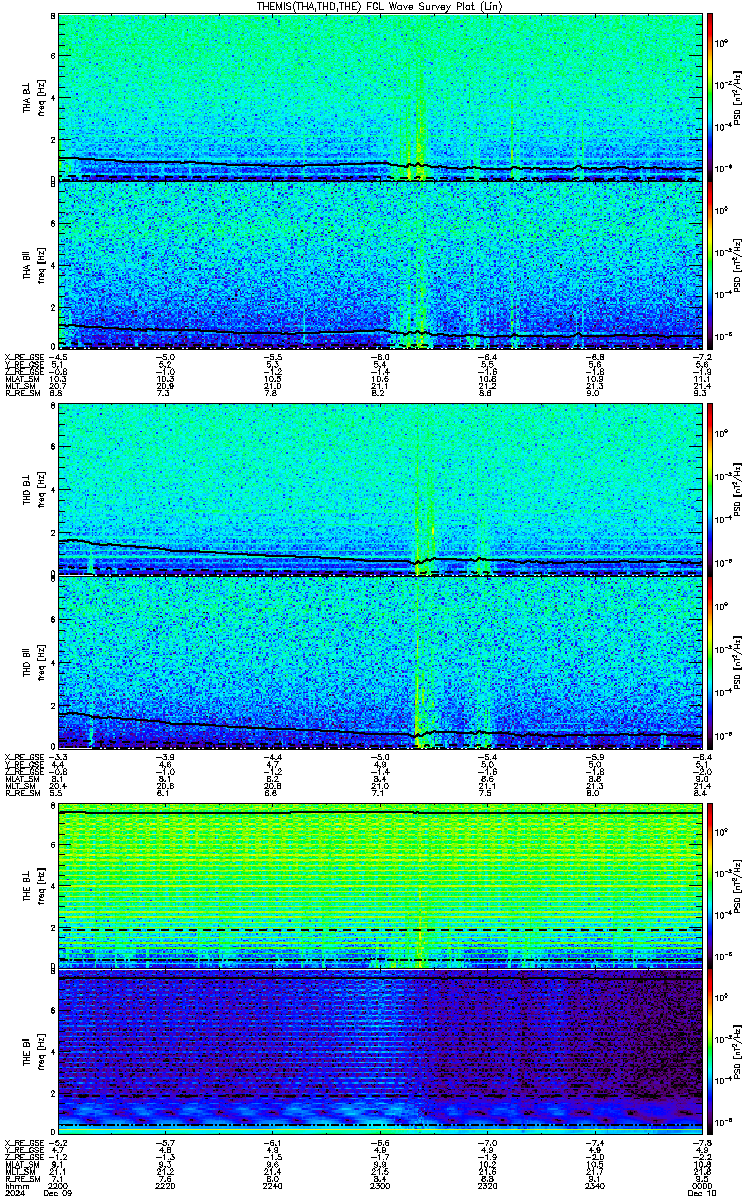Click the THE B-perpendicular spectrogram panel
Screen dimensions: 750x1200
(x=380, y=885)
